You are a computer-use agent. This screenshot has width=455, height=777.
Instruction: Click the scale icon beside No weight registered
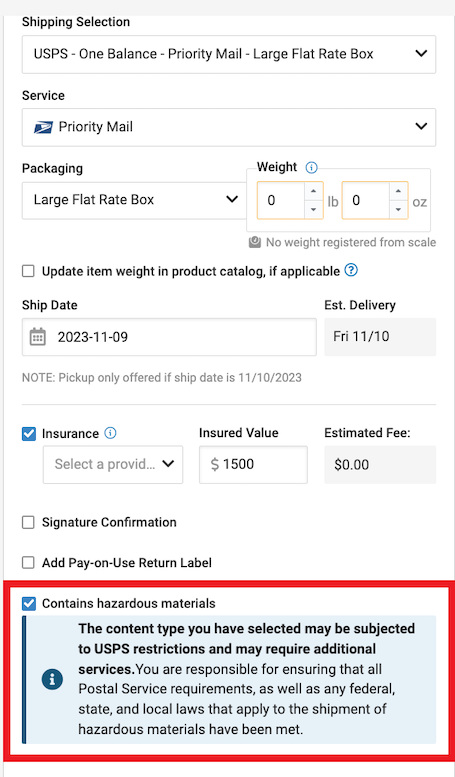(x=255, y=242)
